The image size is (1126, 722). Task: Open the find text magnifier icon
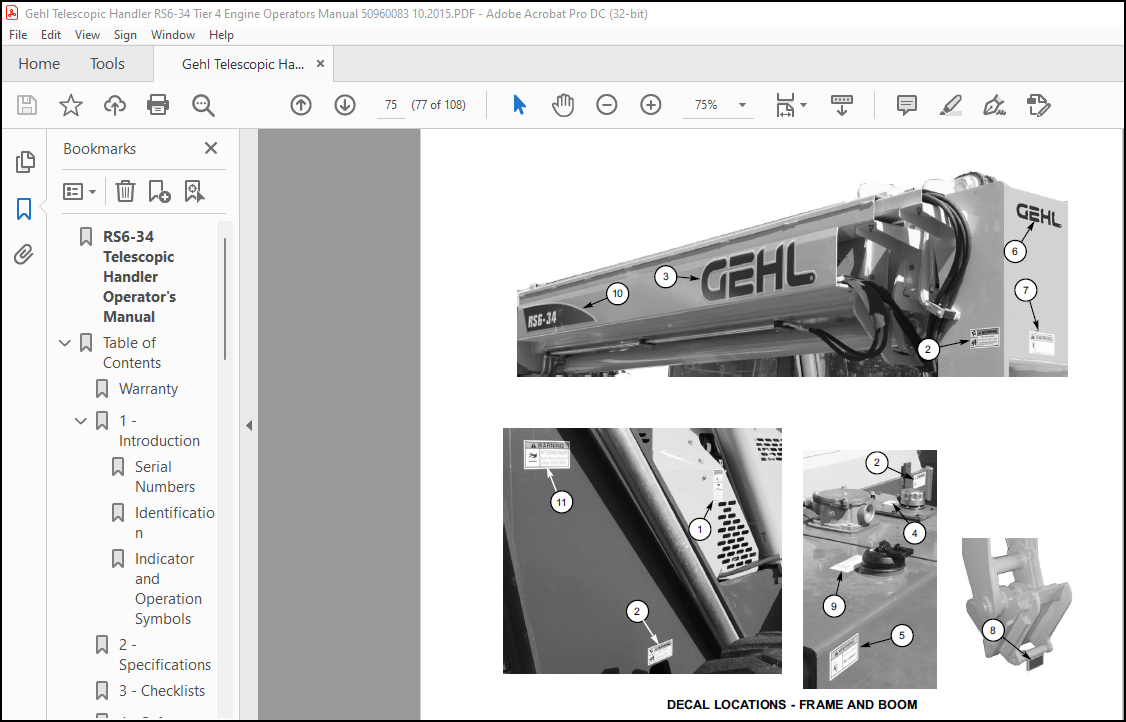(x=203, y=105)
